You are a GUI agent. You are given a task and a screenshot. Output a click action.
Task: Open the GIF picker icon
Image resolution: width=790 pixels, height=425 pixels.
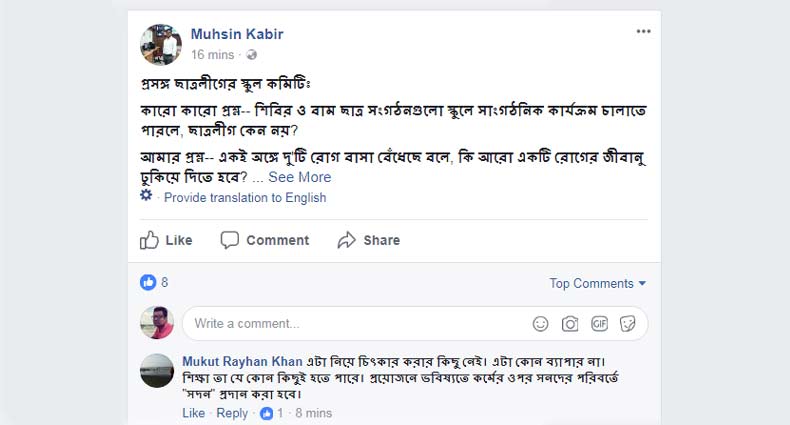point(599,323)
